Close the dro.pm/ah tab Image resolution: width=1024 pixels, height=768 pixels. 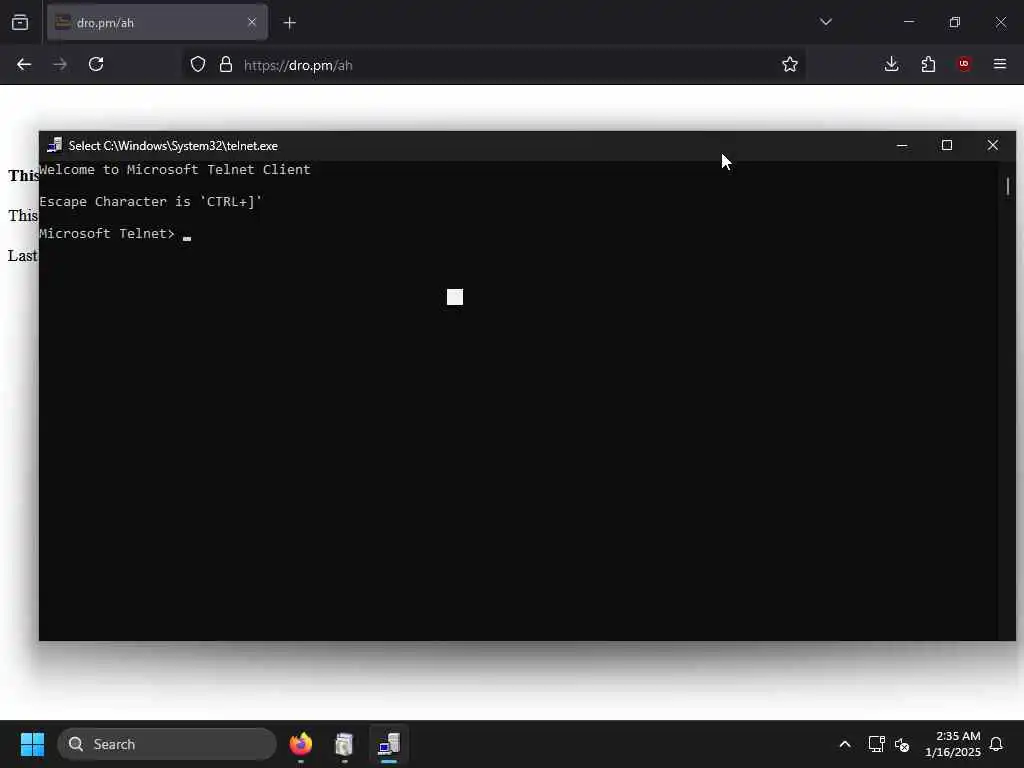point(252,22)
